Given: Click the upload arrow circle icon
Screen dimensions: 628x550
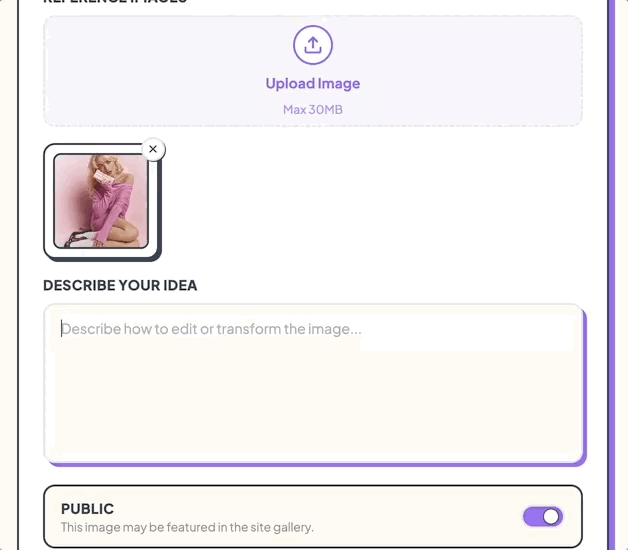Looking at the screenshot, I should [x=312, y=45].
